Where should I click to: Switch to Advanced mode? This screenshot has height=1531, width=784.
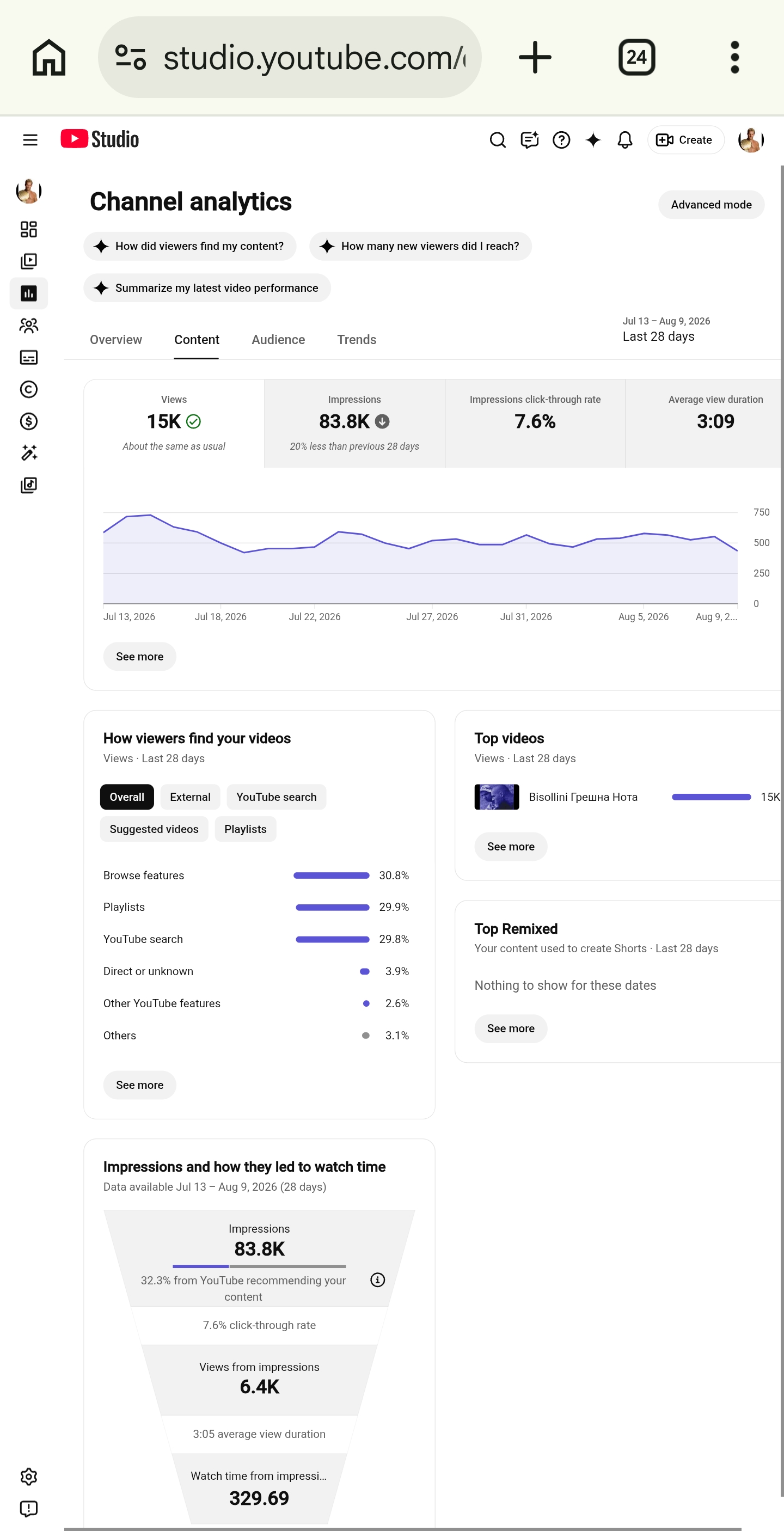711,205
